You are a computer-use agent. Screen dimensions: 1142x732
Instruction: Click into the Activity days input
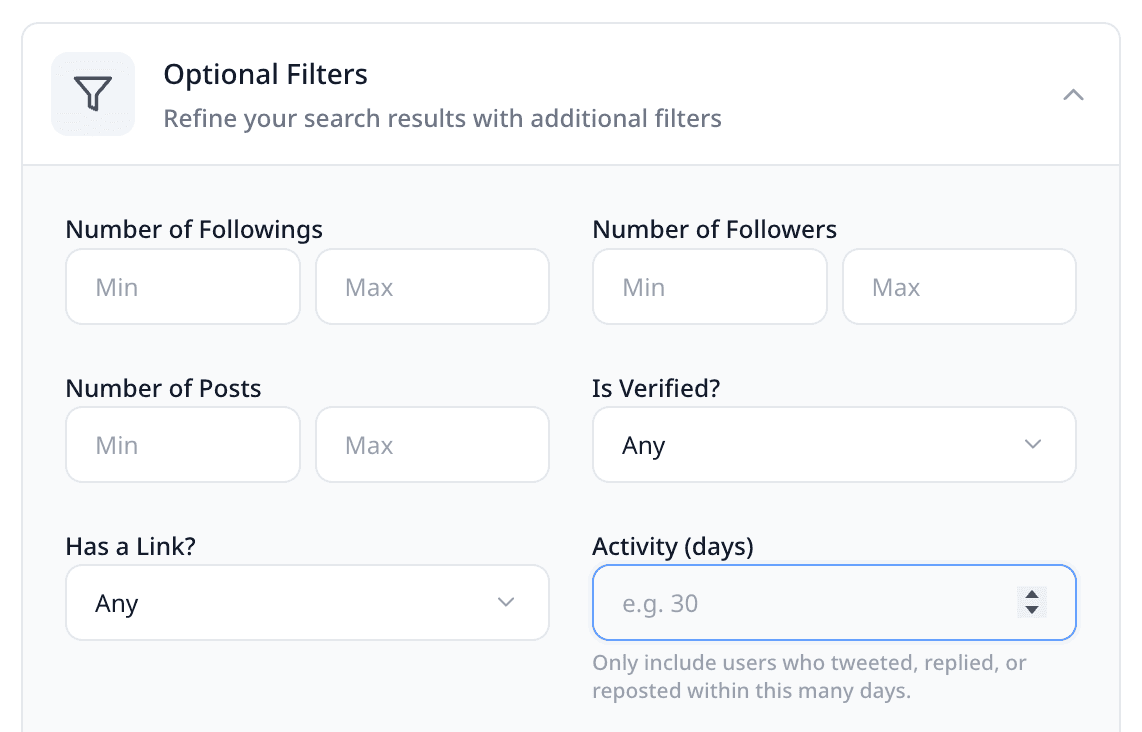click(x=800, y=603)
